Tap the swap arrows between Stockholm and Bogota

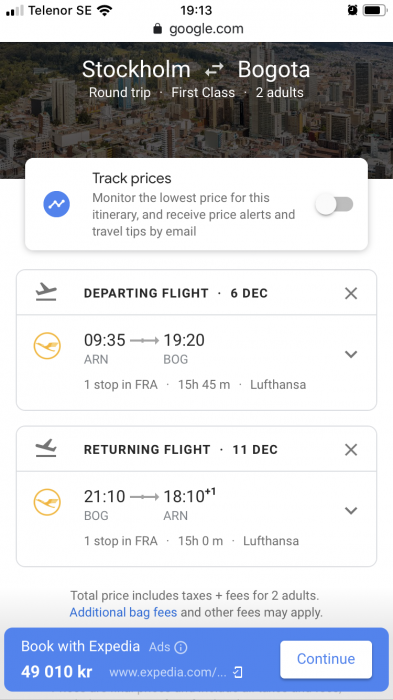tap(214, 70)
